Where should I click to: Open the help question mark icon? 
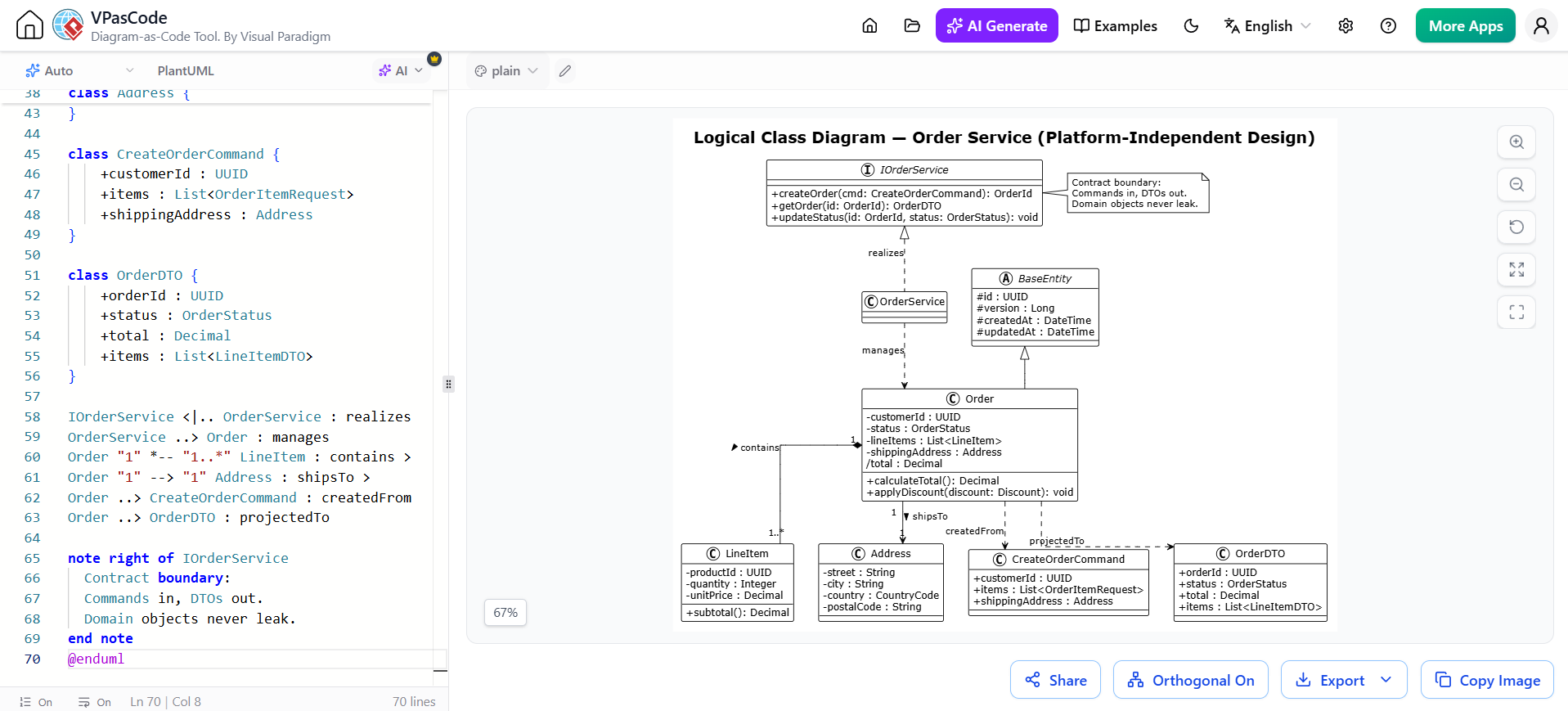tap(1388, 25)
